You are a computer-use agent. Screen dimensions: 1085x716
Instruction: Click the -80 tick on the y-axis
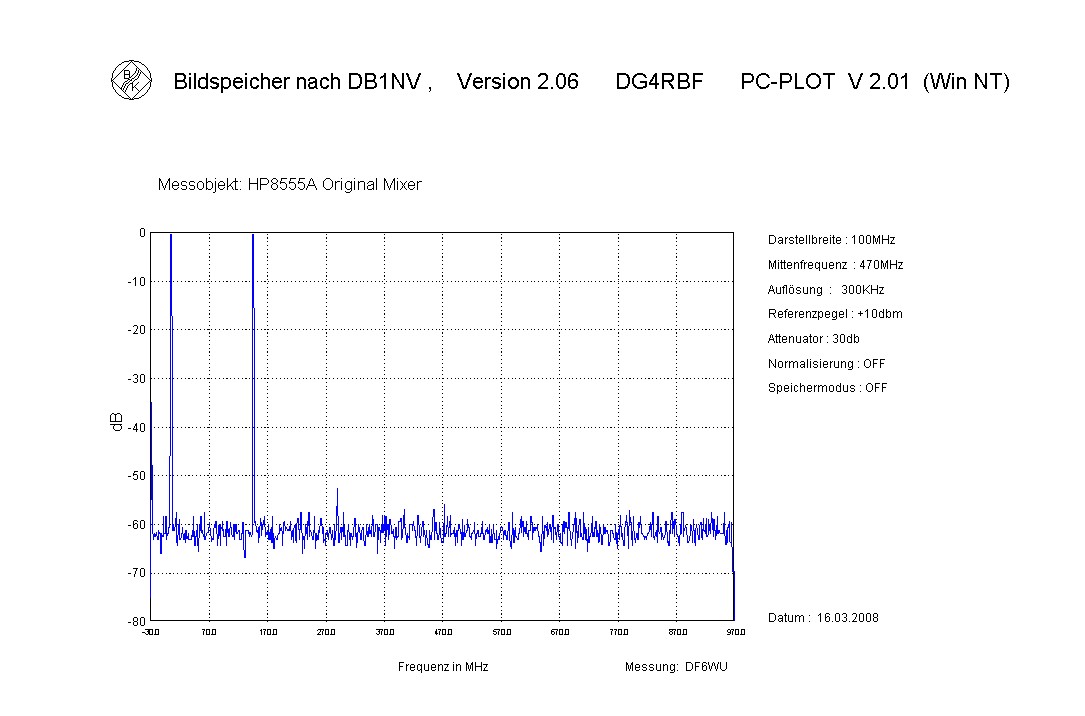pyautogui.click(x=138, y=621)
